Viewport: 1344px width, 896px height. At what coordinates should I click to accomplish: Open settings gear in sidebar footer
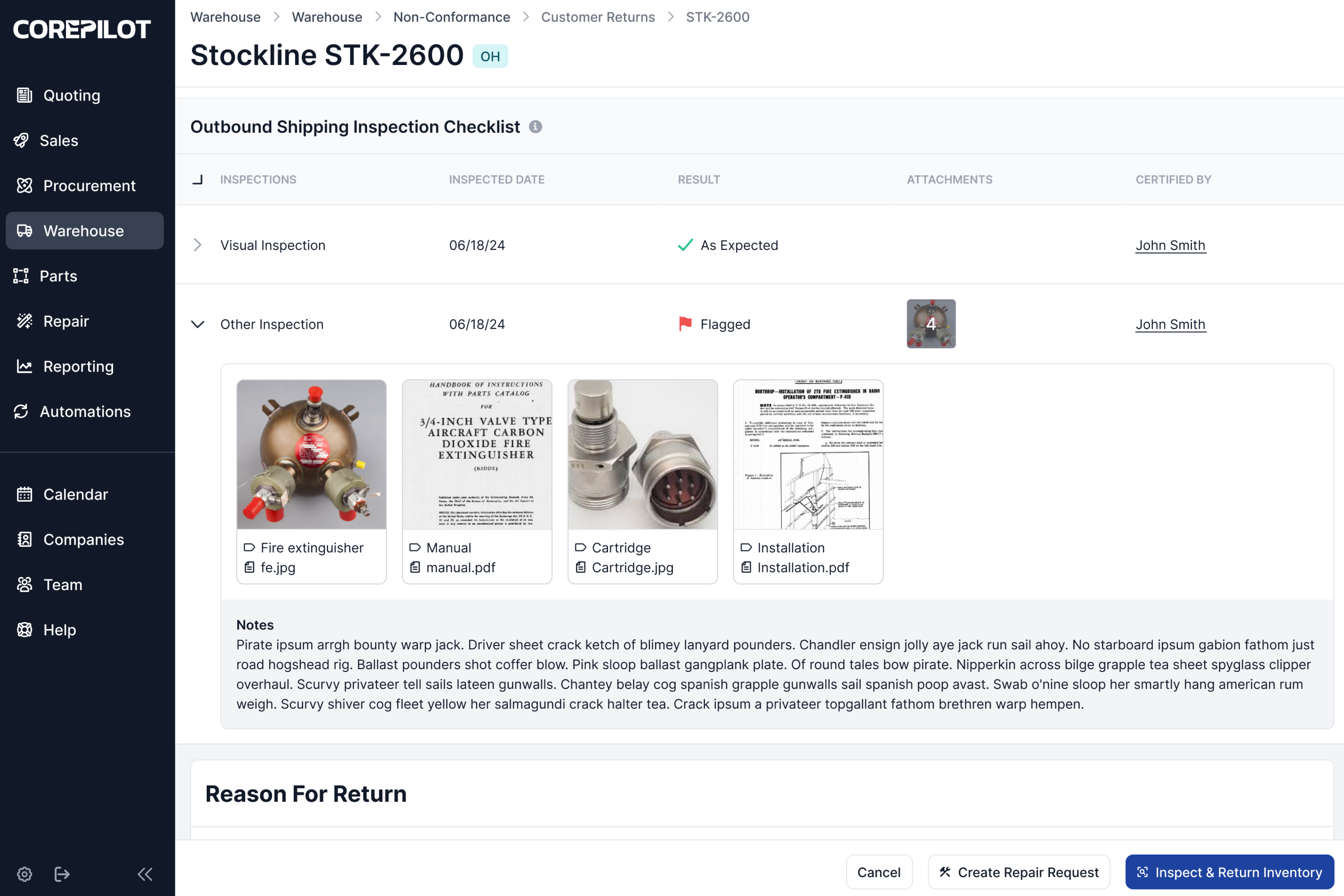(25, 874)
